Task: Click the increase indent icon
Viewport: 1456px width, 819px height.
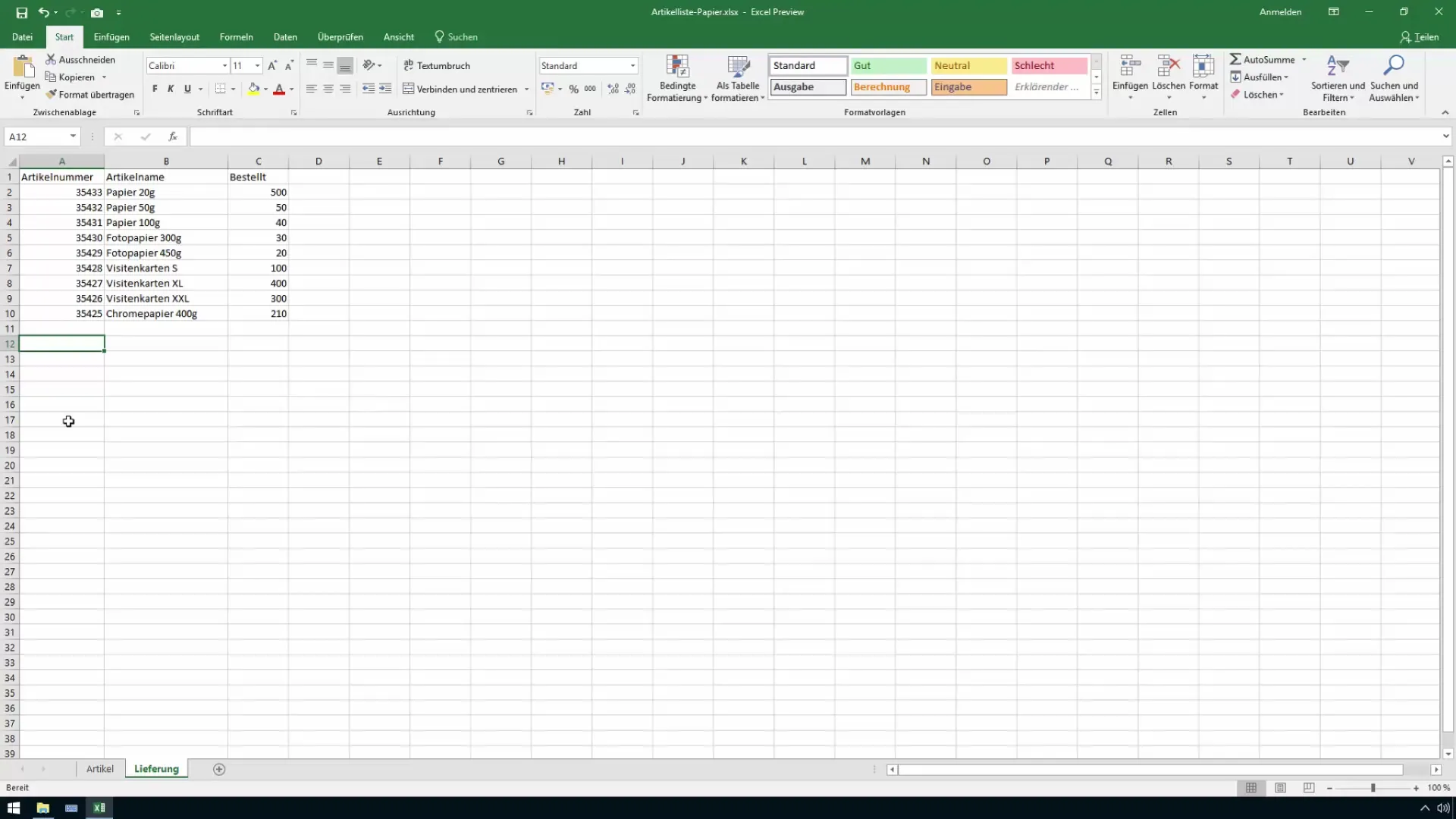Action: point(385,89)
